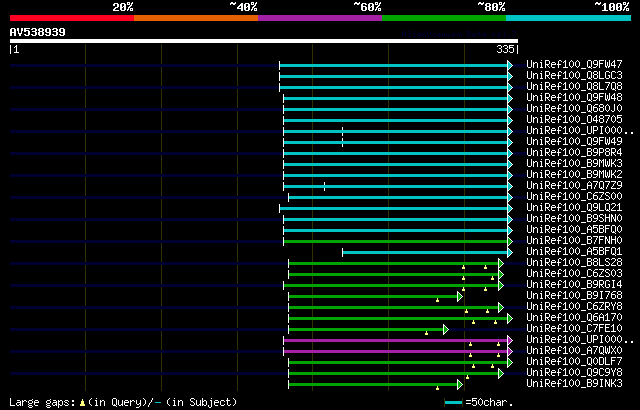Click the query end position label 335

(x=505, y=49)
